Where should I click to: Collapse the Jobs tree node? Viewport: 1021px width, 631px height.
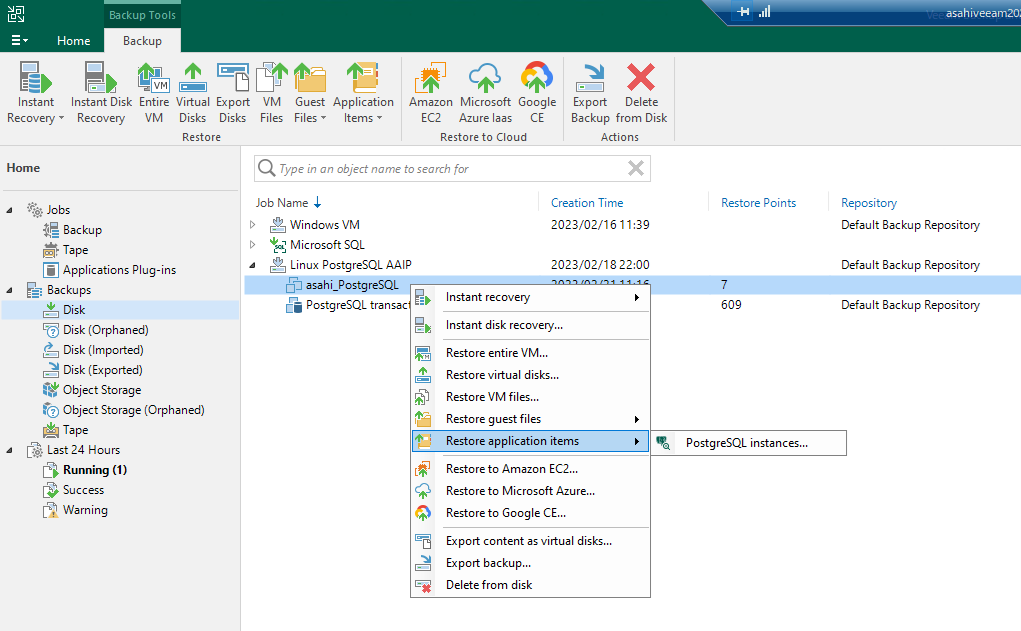9,210
